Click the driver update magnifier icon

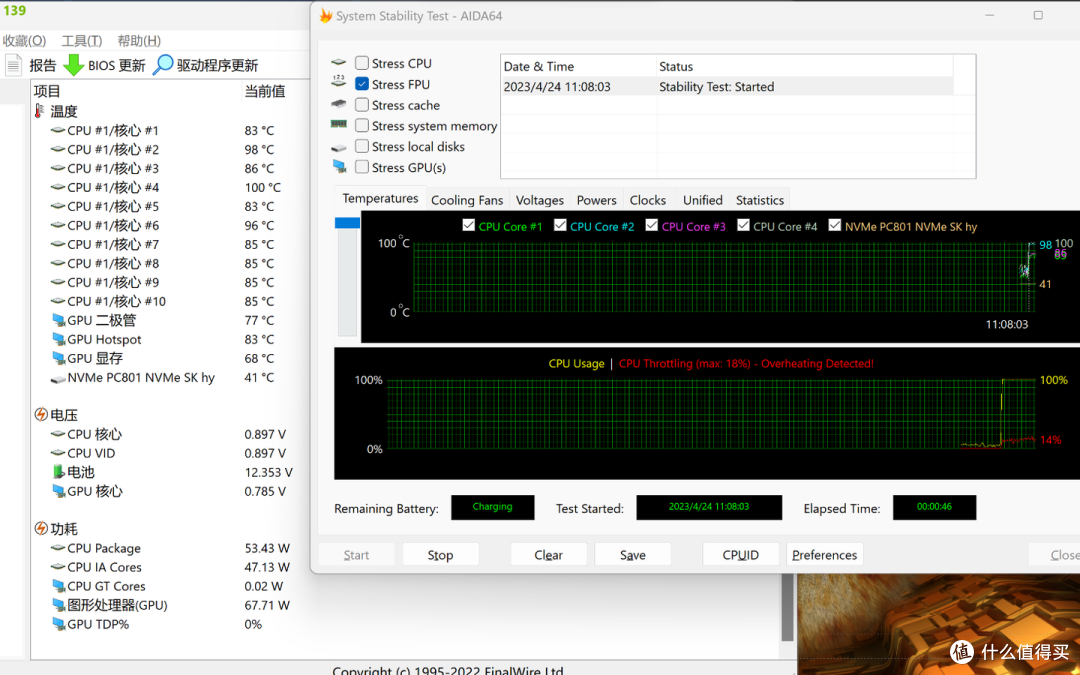pos(163,65)
